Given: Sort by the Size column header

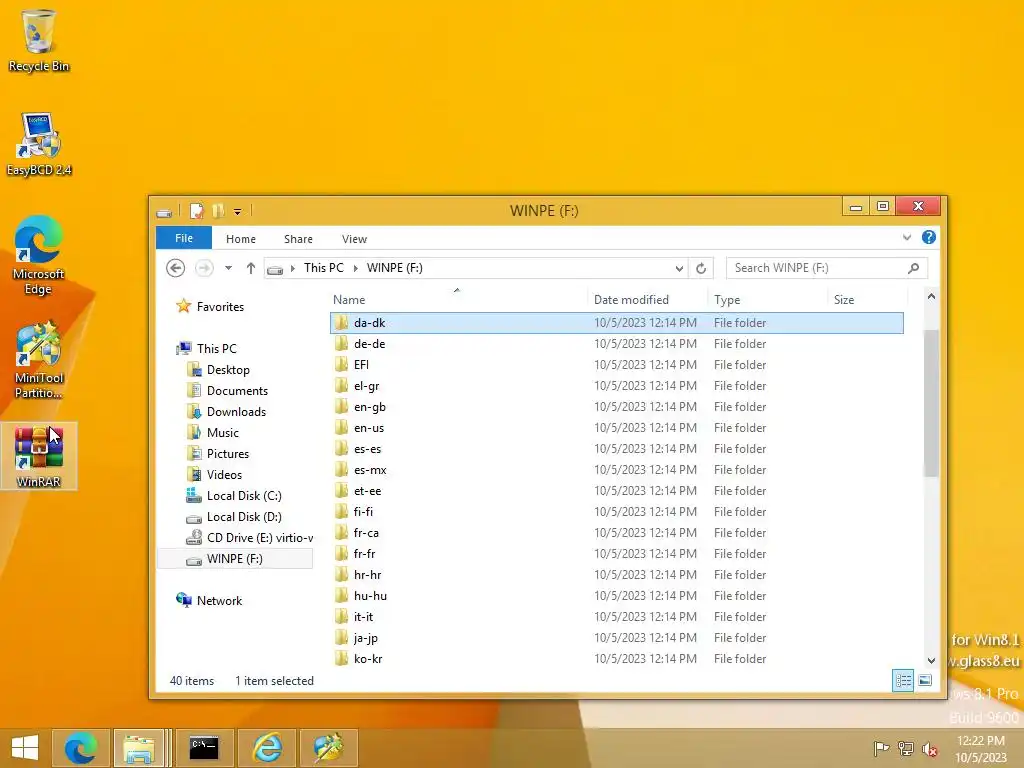Looking at the screenshot, I should (x=867, y=300).
